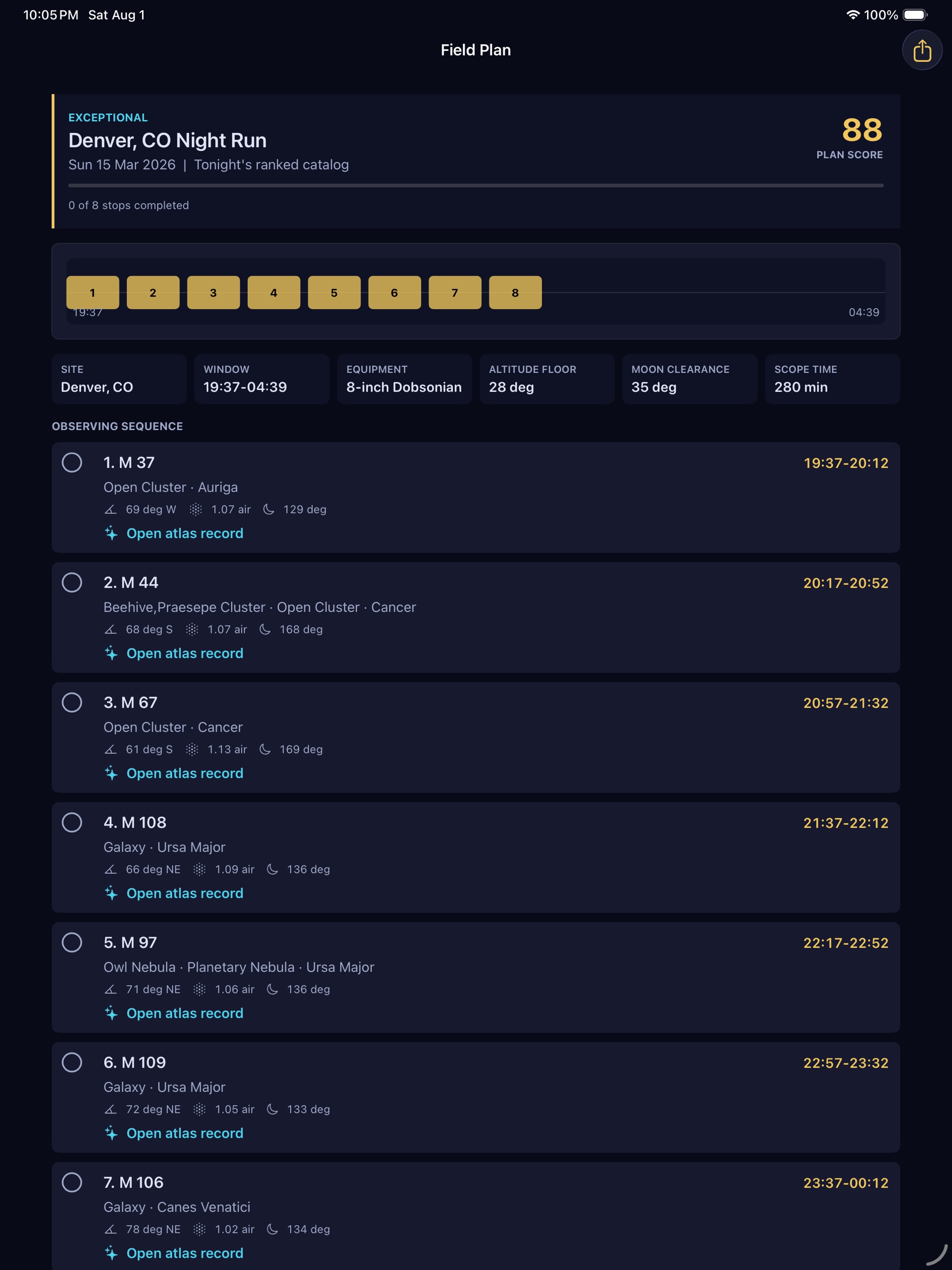This screenshot has height=1270, width=952.
Task: Select timeline stop 1
Action: [93, 293]
